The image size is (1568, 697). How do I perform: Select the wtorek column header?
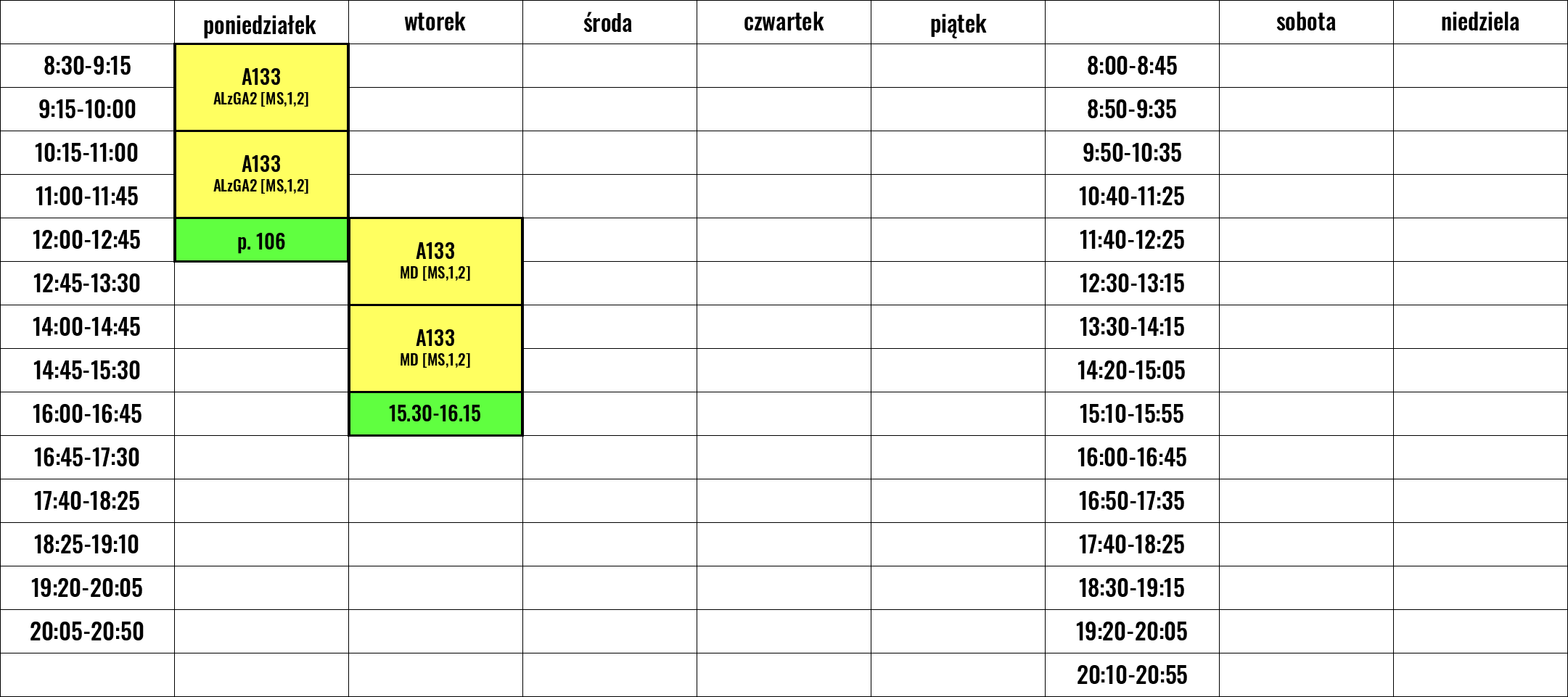pos(435,22)
